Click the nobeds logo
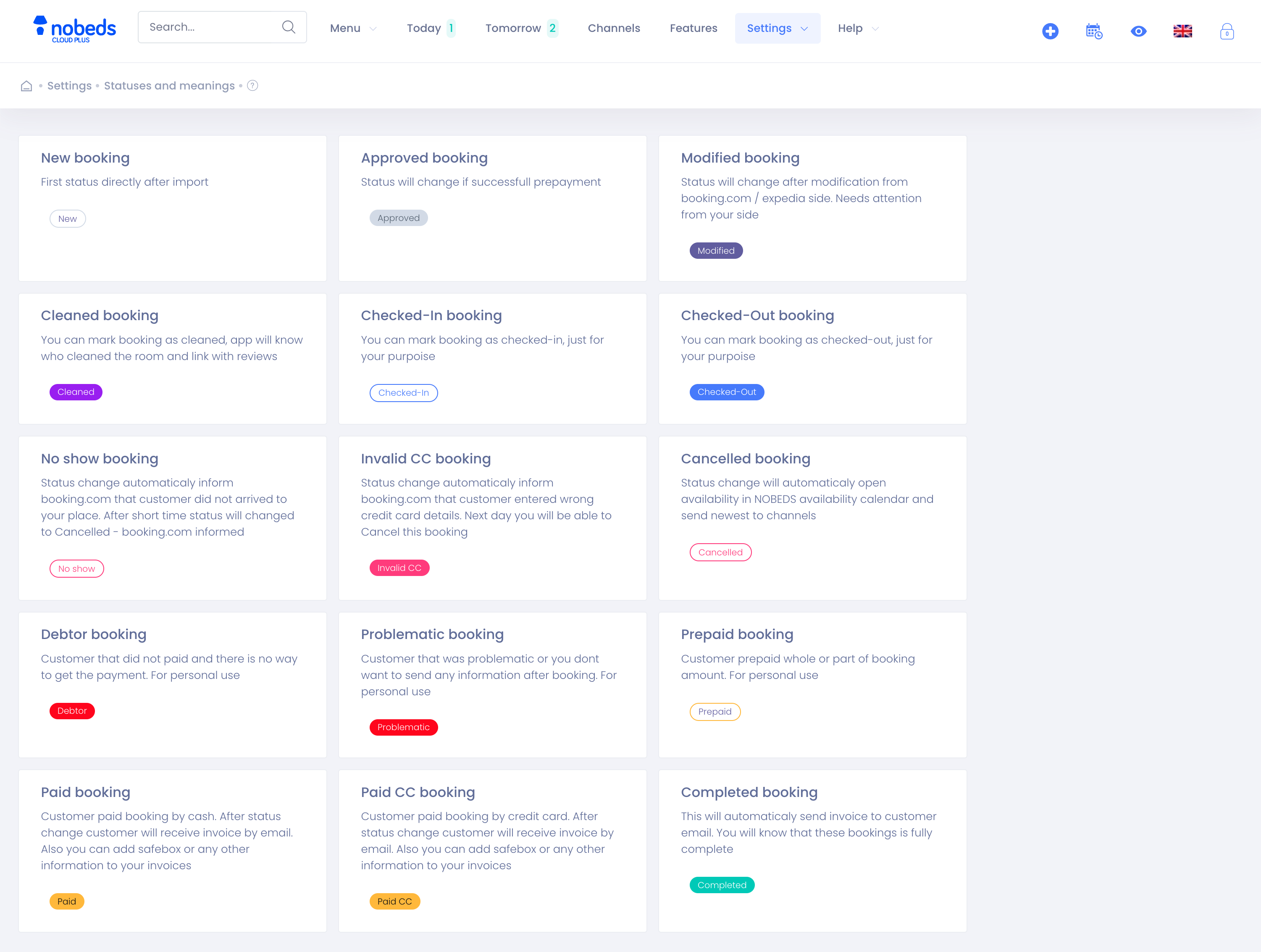The image size is (1261, 952). (75, 29)
